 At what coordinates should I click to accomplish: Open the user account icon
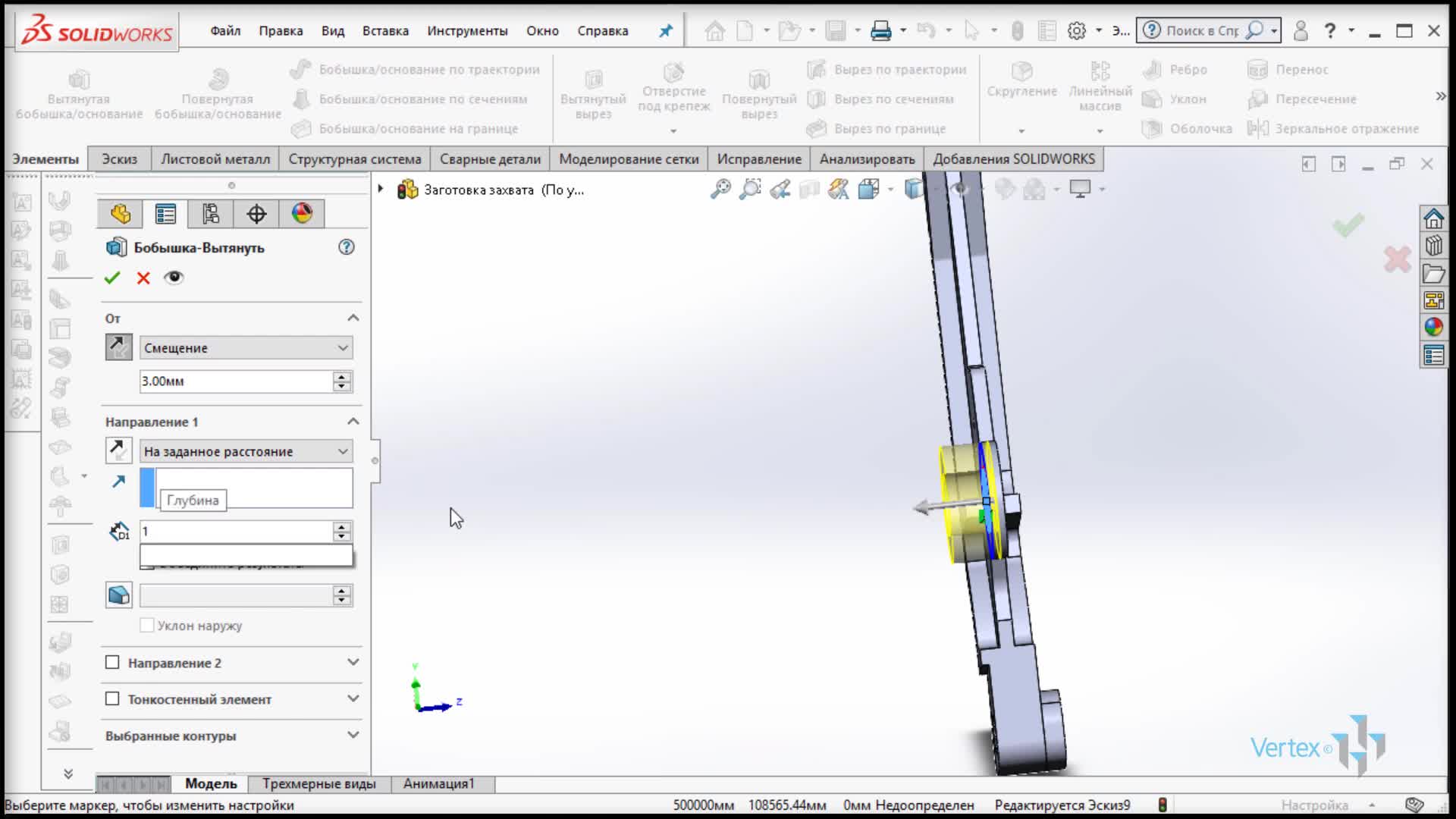(x=1301, y=30)
